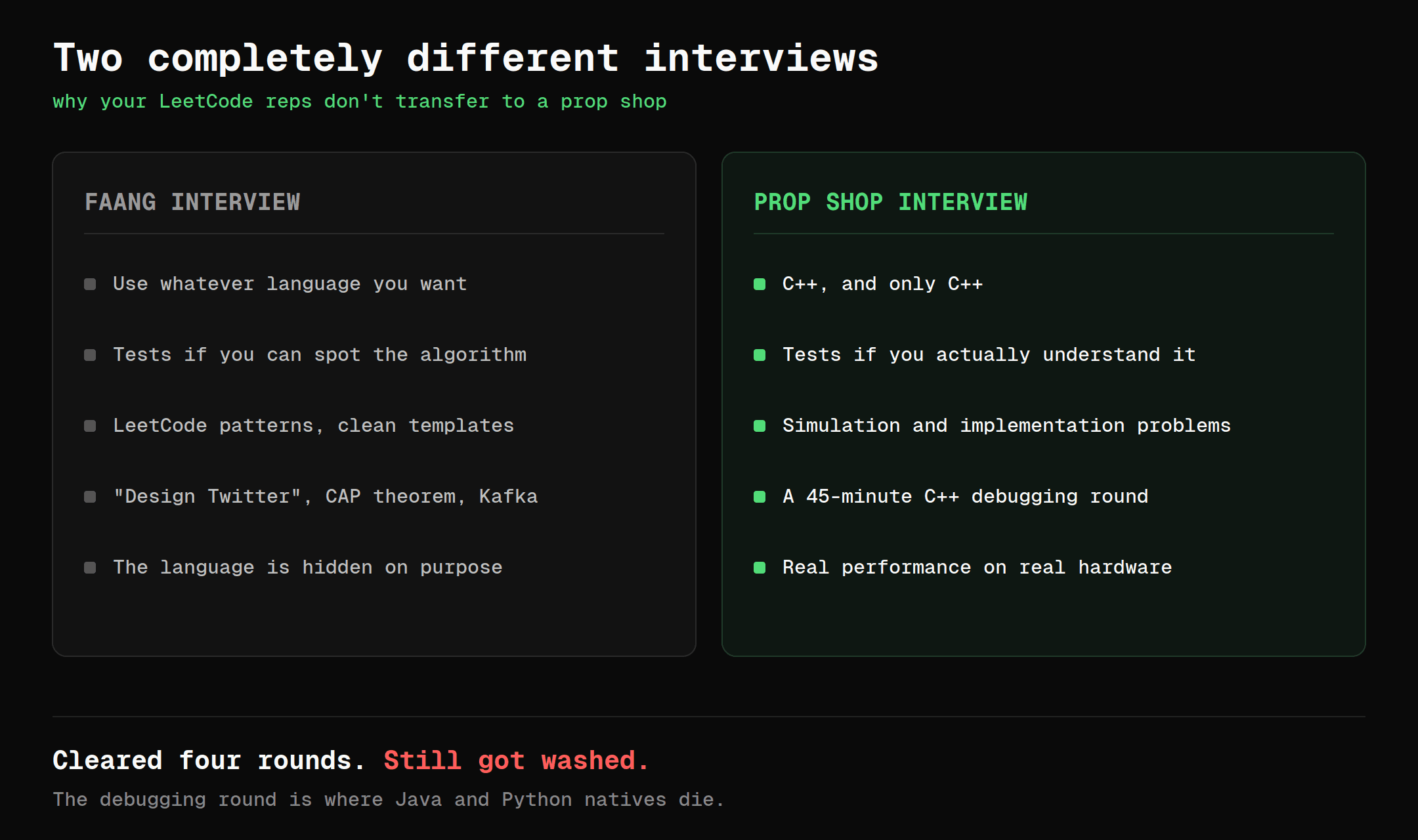Screen dimensions: 1418x840
Task: Click the footer line about Java and Python natives
Action: (x=389, y=800)
